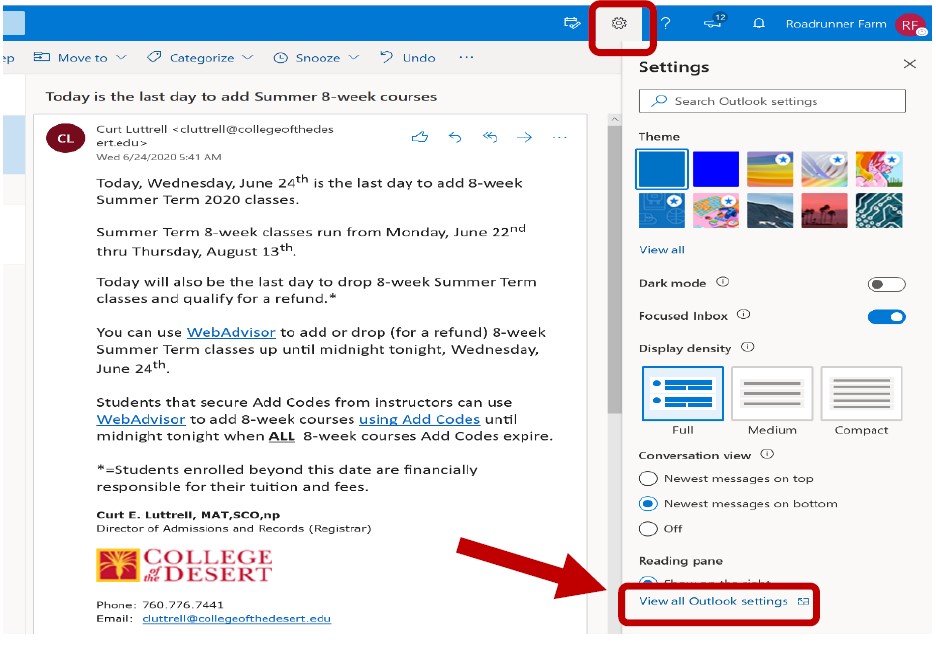Click the Help question mark icon
Screen dimensions: 936x657
(x=666, y=23)
